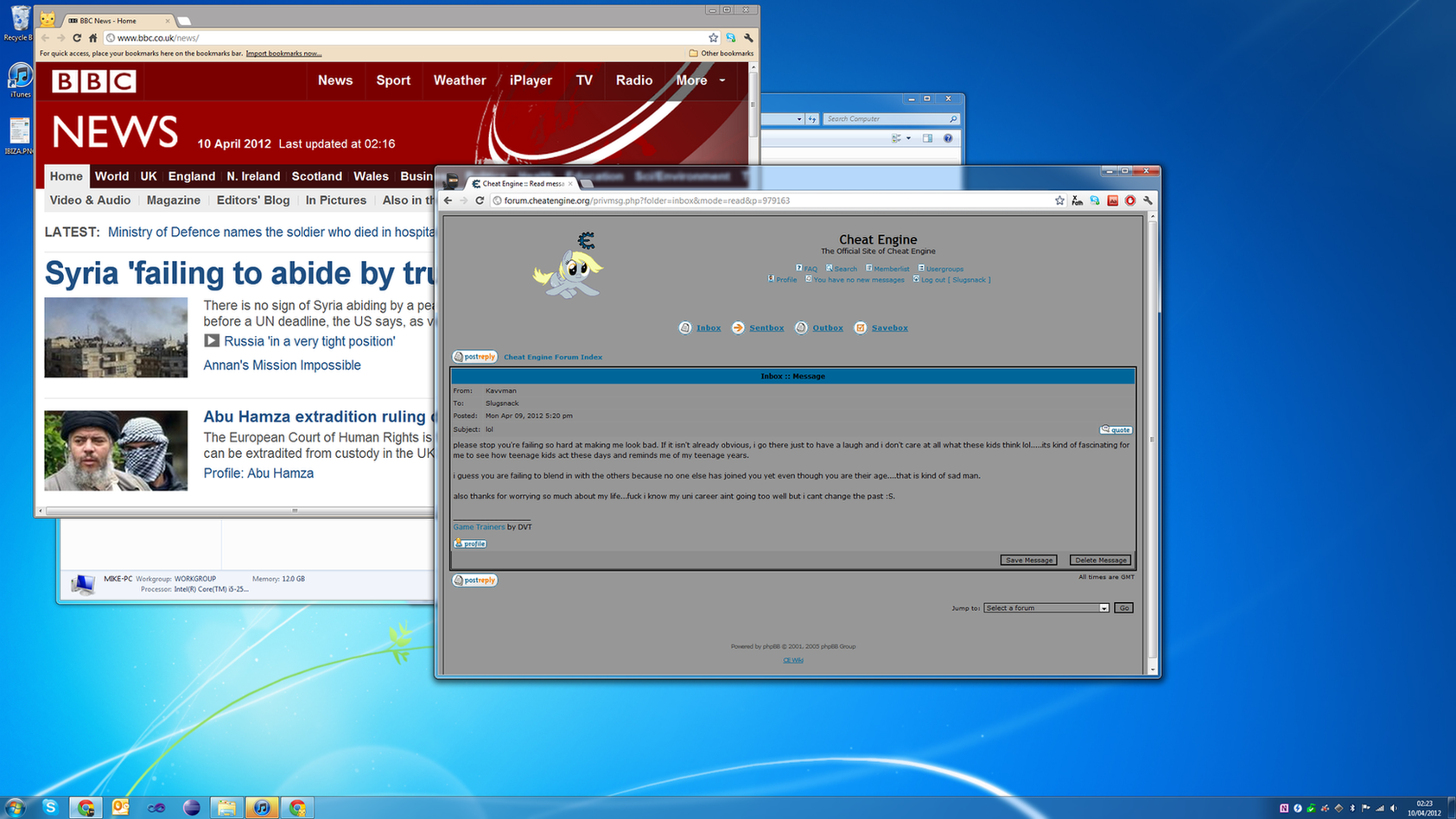Click the Savebox icon

[x=861, y=327]
